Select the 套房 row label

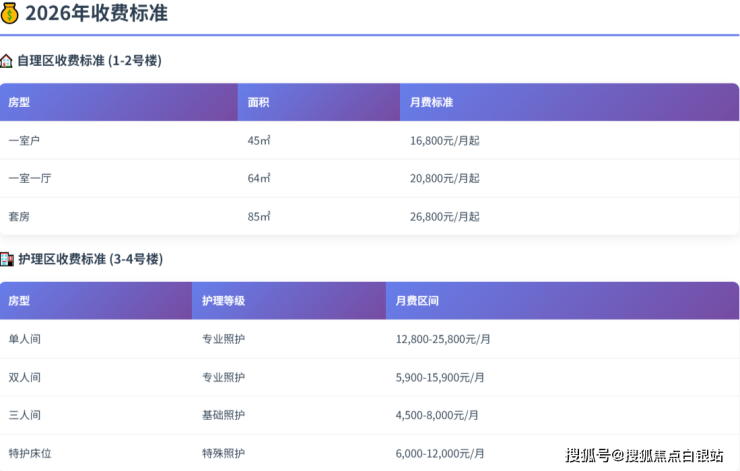point(18,216)
